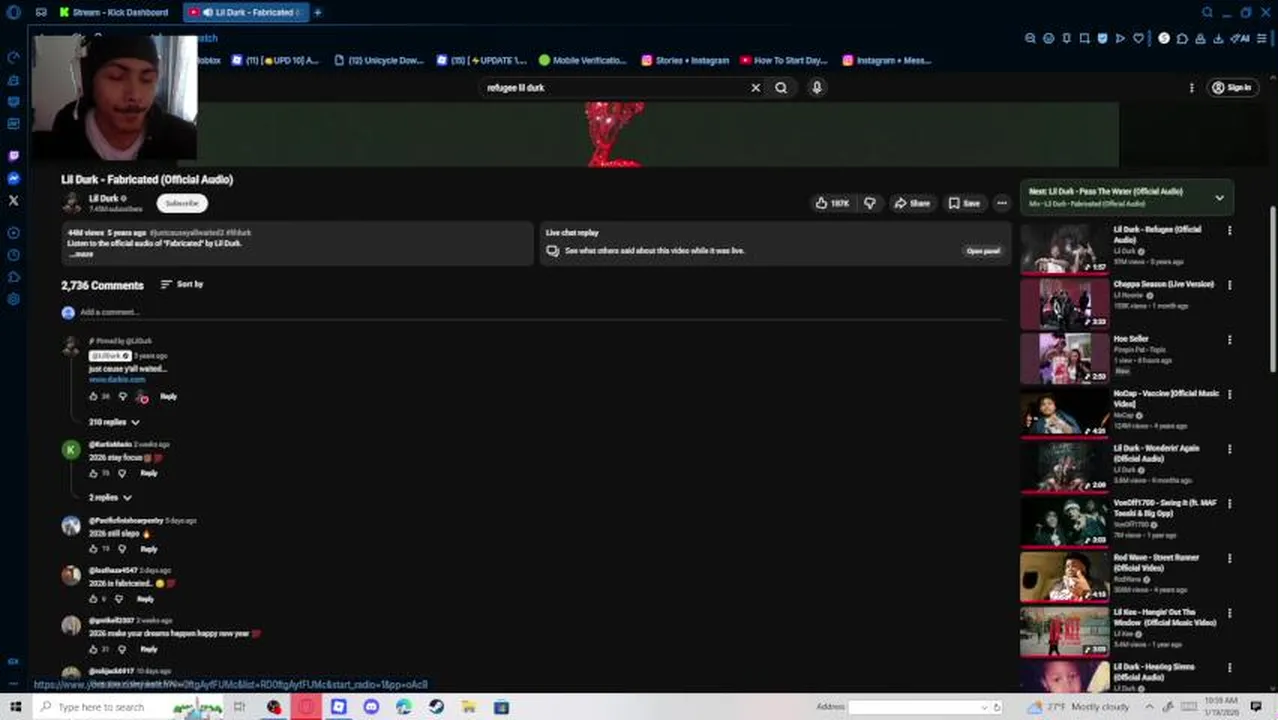Click the Lil Durk channel name
This screenshot has height=720, width=1278.
pyautogui.click(x=103, y=198)
